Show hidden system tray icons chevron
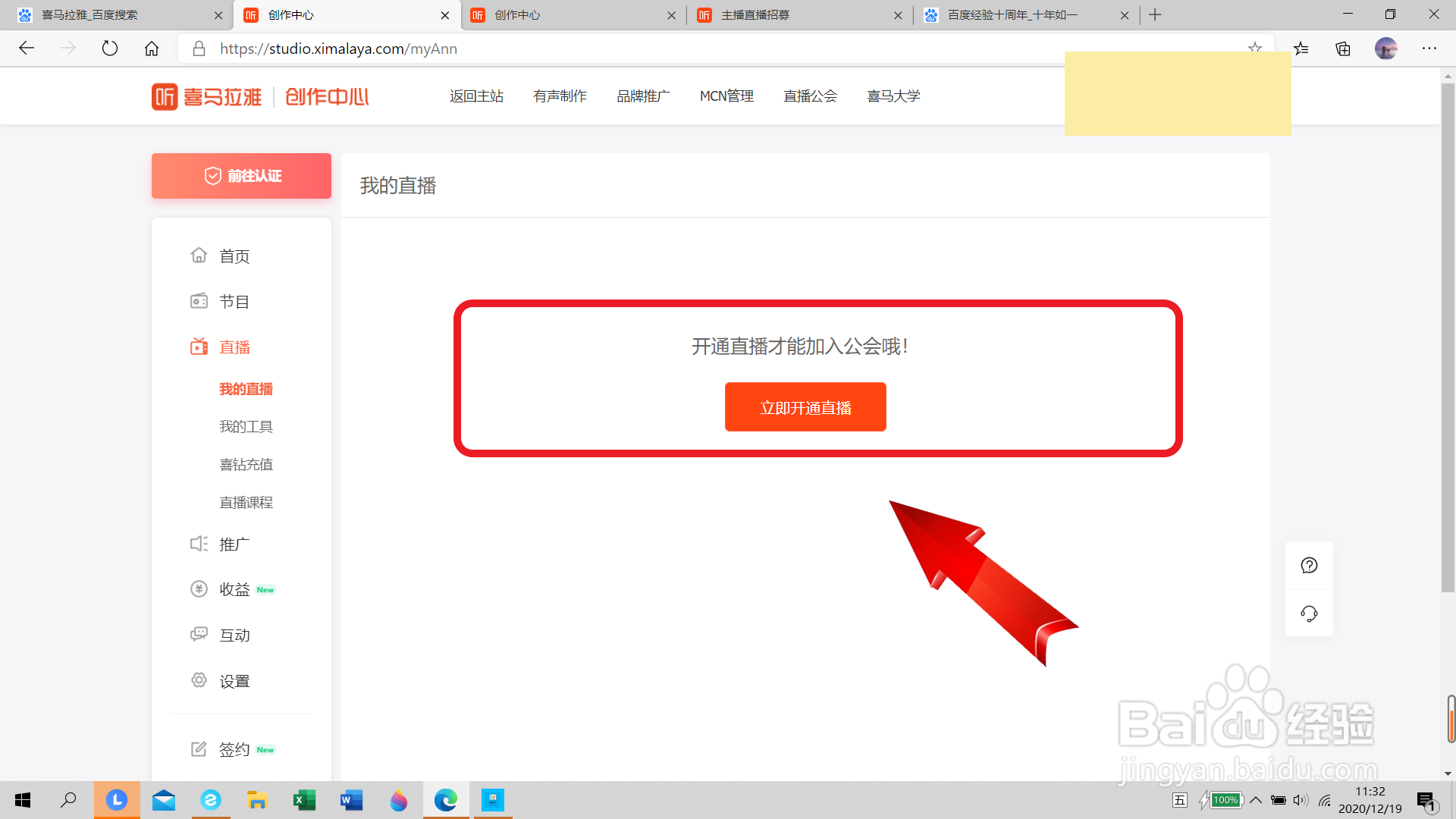Screen dimensions: 1456x819 coord(1256,800)
